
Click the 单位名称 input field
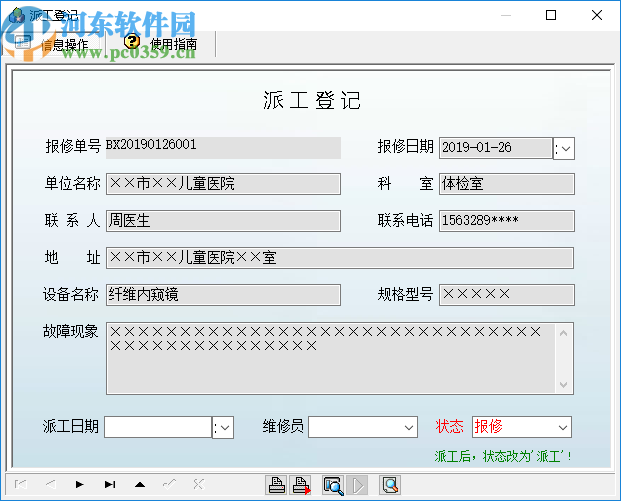223,184
